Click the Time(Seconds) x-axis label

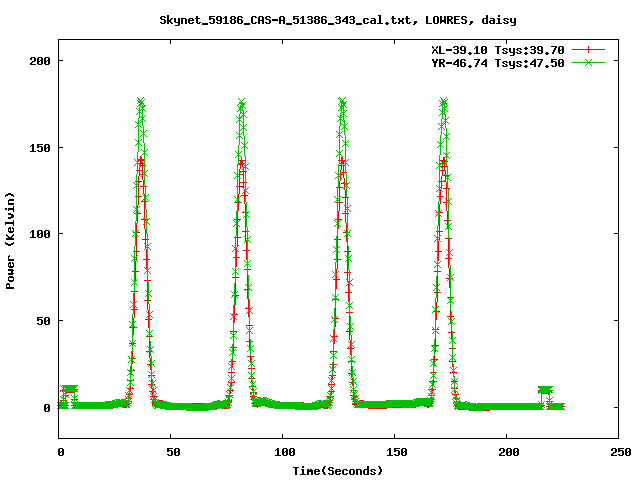(x=338, y=471)
